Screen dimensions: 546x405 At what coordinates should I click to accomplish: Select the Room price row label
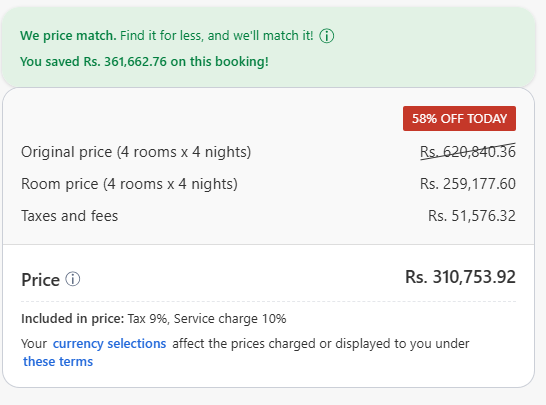point(129,184)
